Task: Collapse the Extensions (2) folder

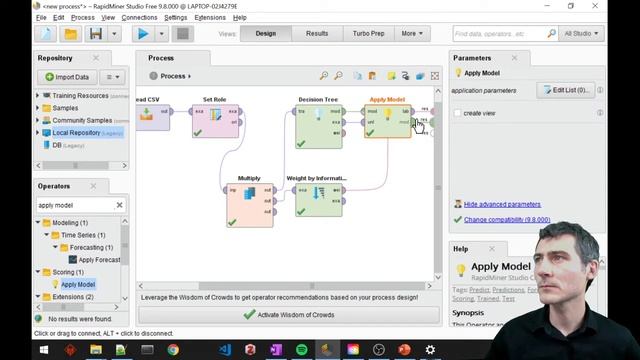Action: (x=38, y=296)
